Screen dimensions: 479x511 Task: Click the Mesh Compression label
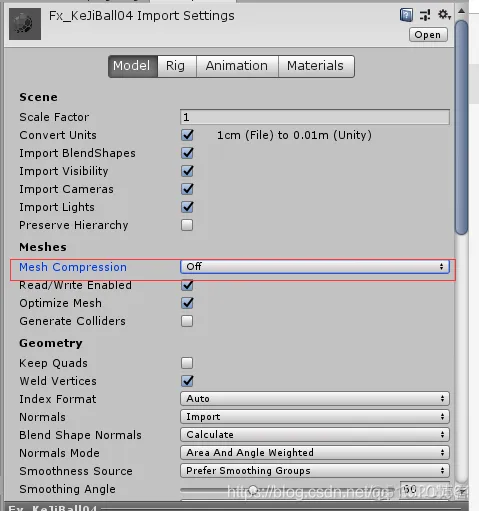click(73, 267)
